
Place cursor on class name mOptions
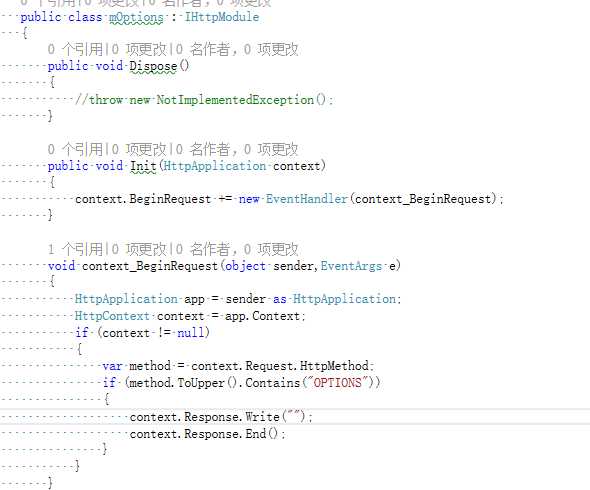point(136,17)
